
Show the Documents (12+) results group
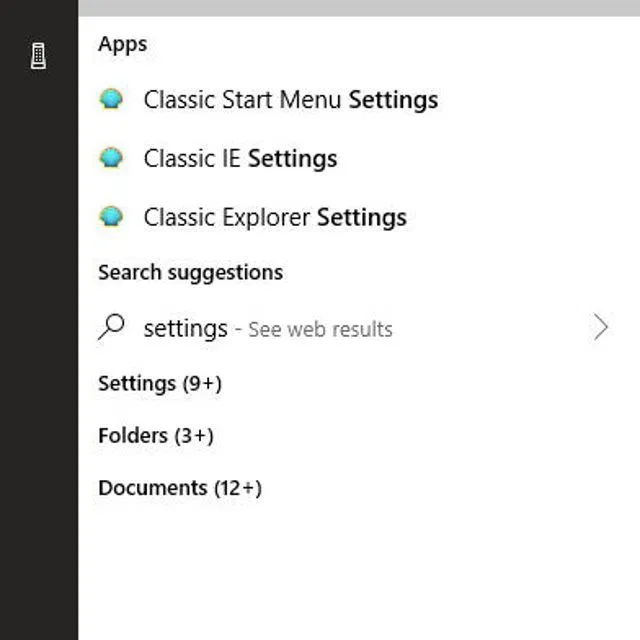179,488
